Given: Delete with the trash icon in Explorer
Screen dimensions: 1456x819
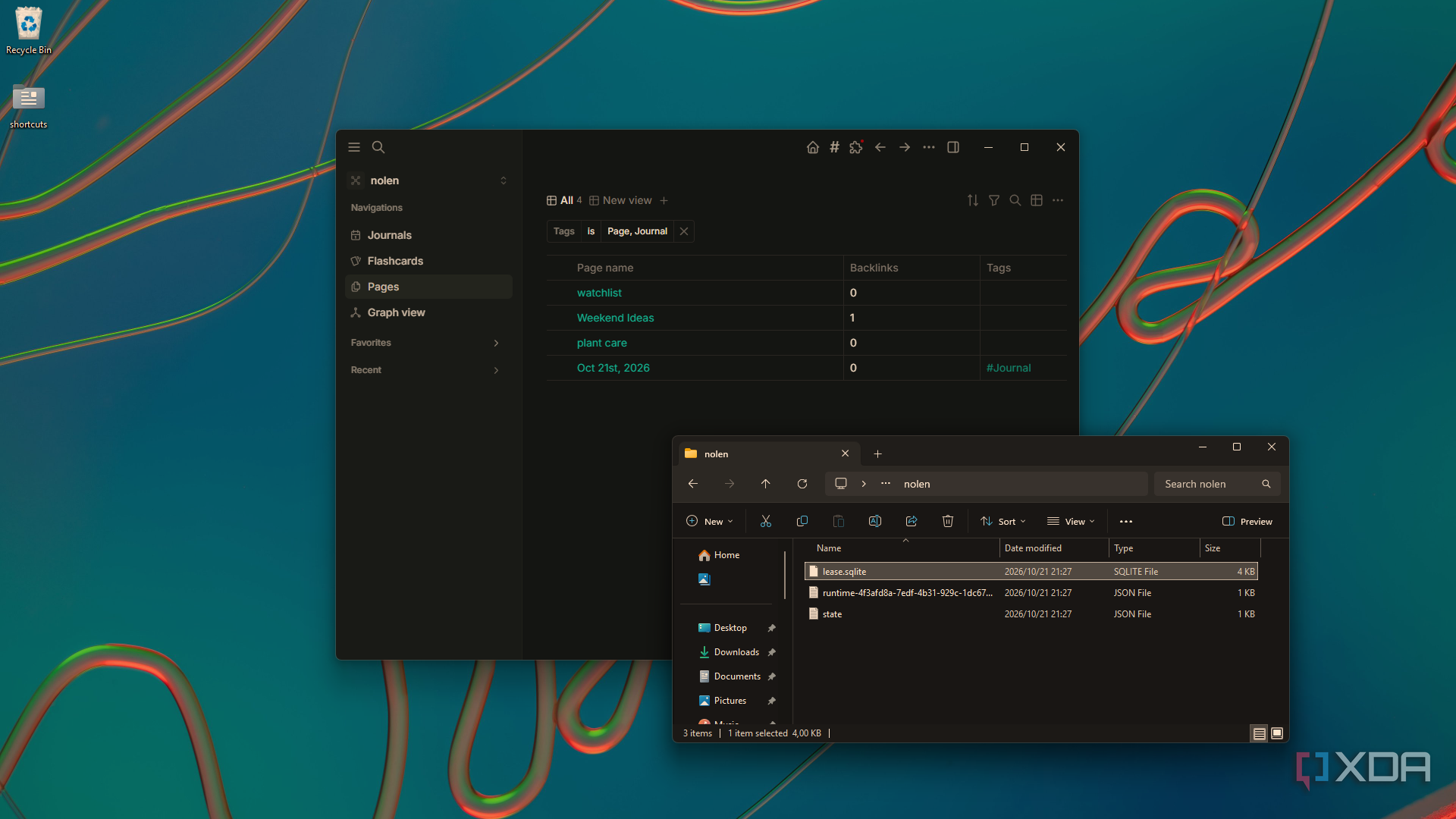Looking at the screenshot, I should pos(948,522).
